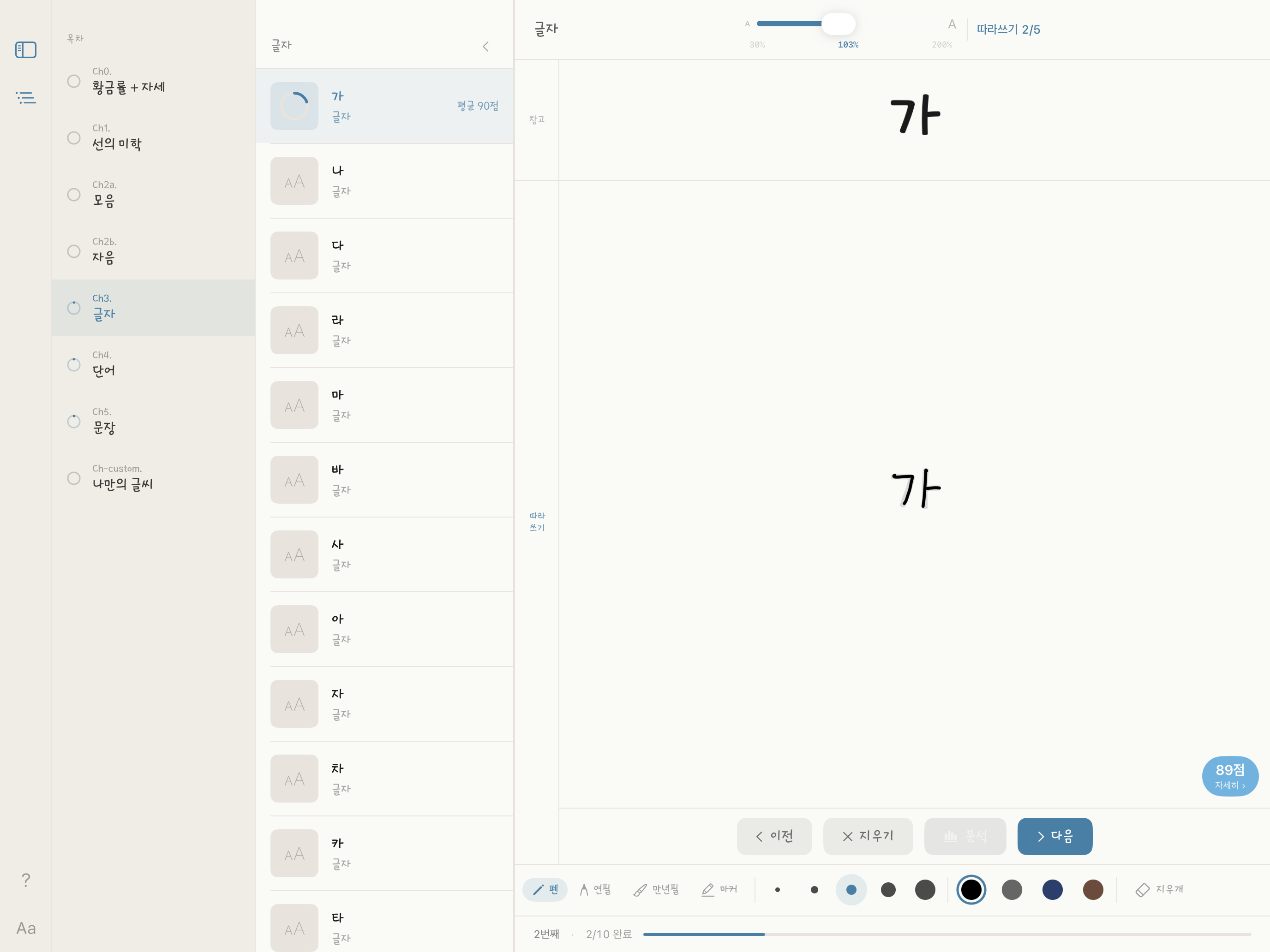Click the 따라쓰기 2/5 step label
This screenshot has height=952, width=1270.
click(1008, 29)
